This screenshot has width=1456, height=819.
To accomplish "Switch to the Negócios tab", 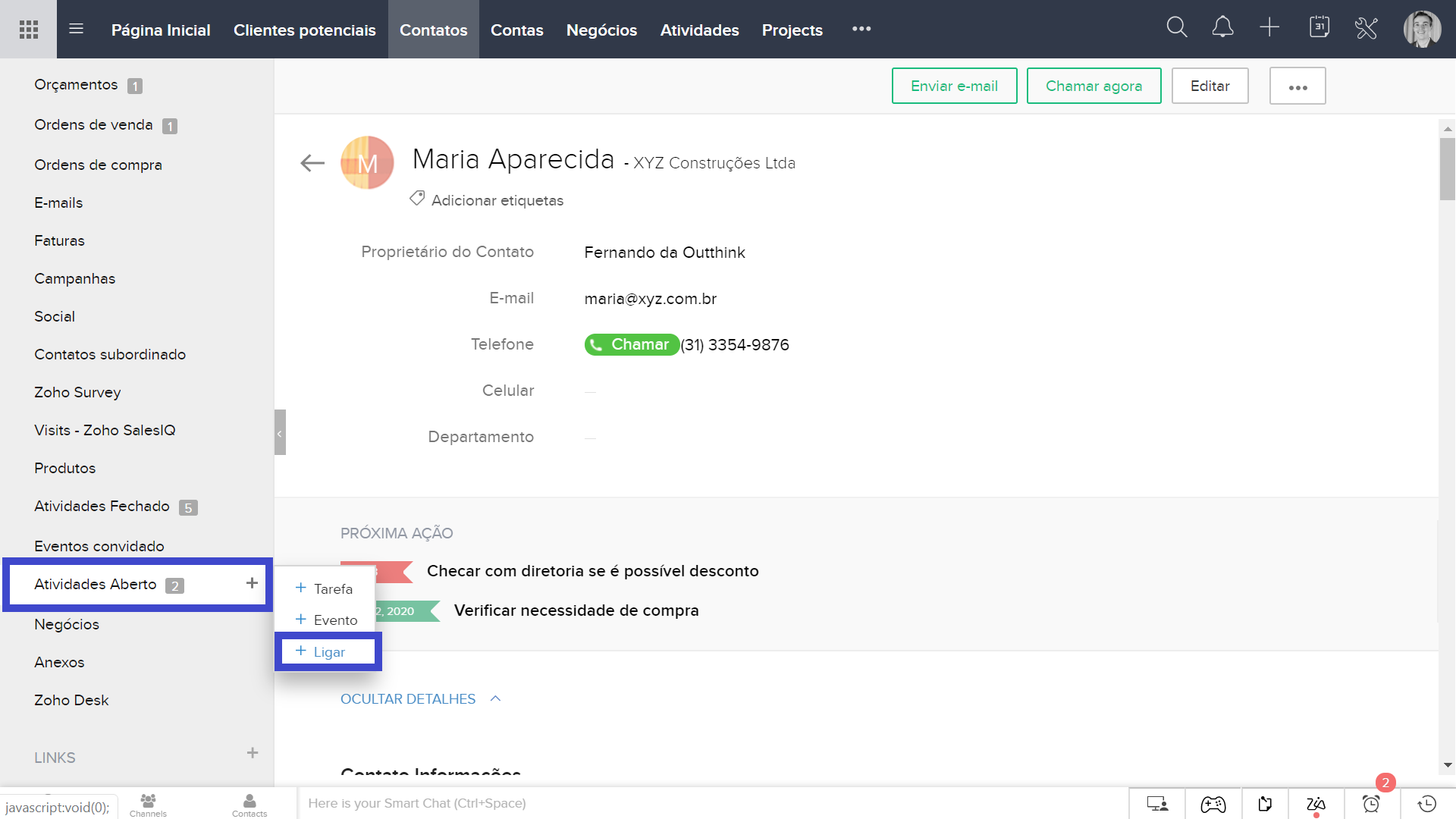I will 601,30.
